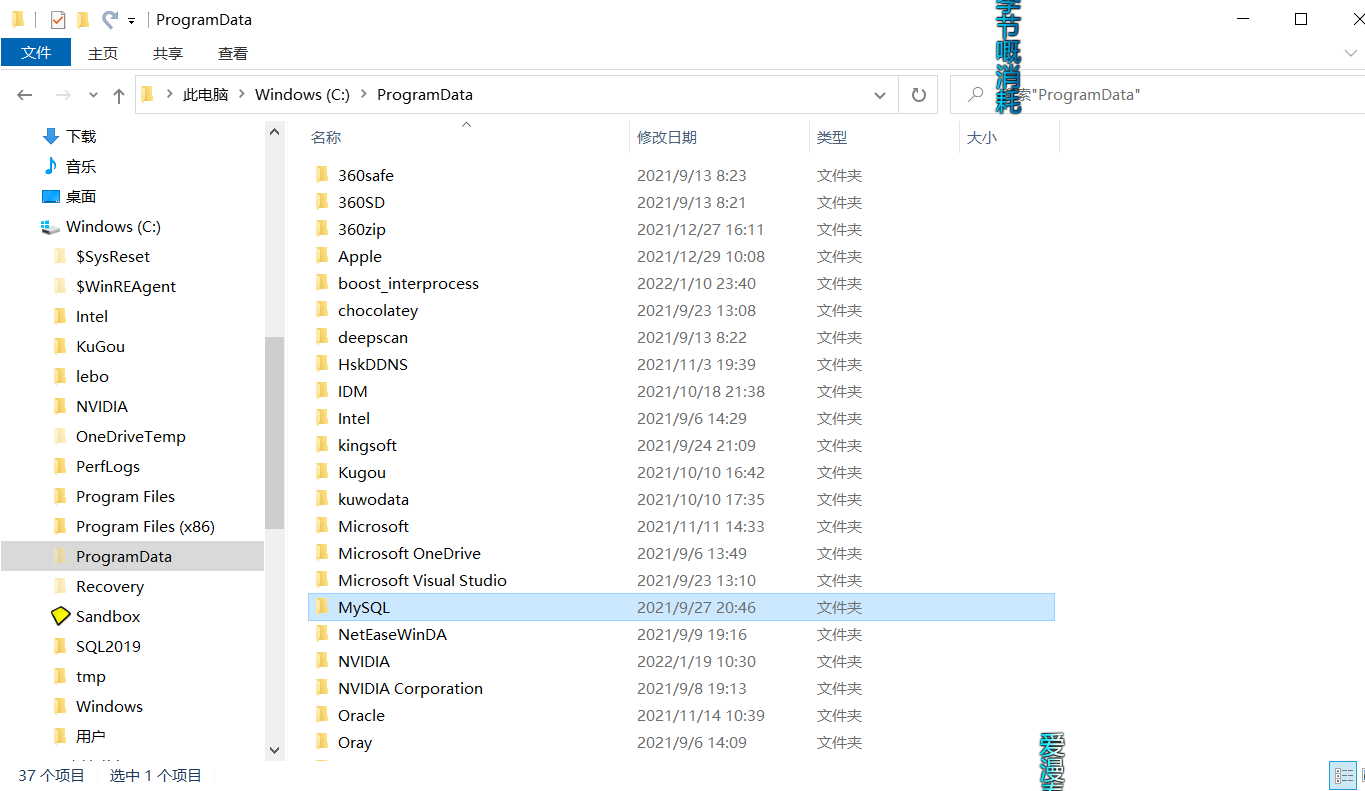
Task: Select 下载 in the navigation pane
Action: click(81, 136)
